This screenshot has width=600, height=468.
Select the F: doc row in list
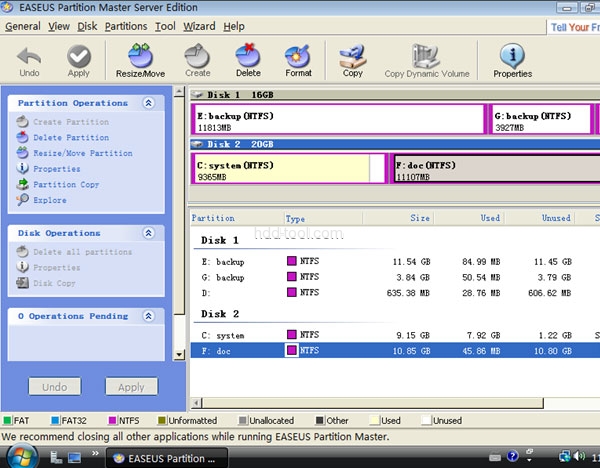(x=395, y=351)
